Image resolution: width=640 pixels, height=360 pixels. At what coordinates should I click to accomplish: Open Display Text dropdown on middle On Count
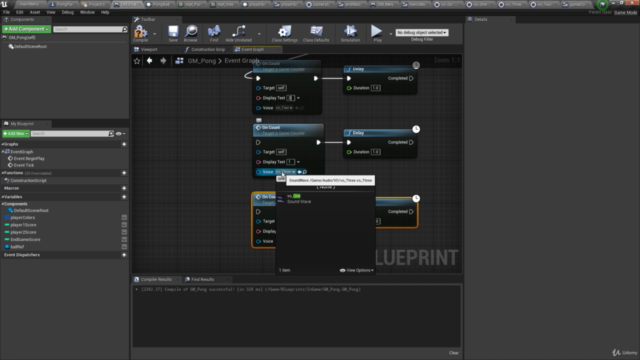tap(298, 162)
